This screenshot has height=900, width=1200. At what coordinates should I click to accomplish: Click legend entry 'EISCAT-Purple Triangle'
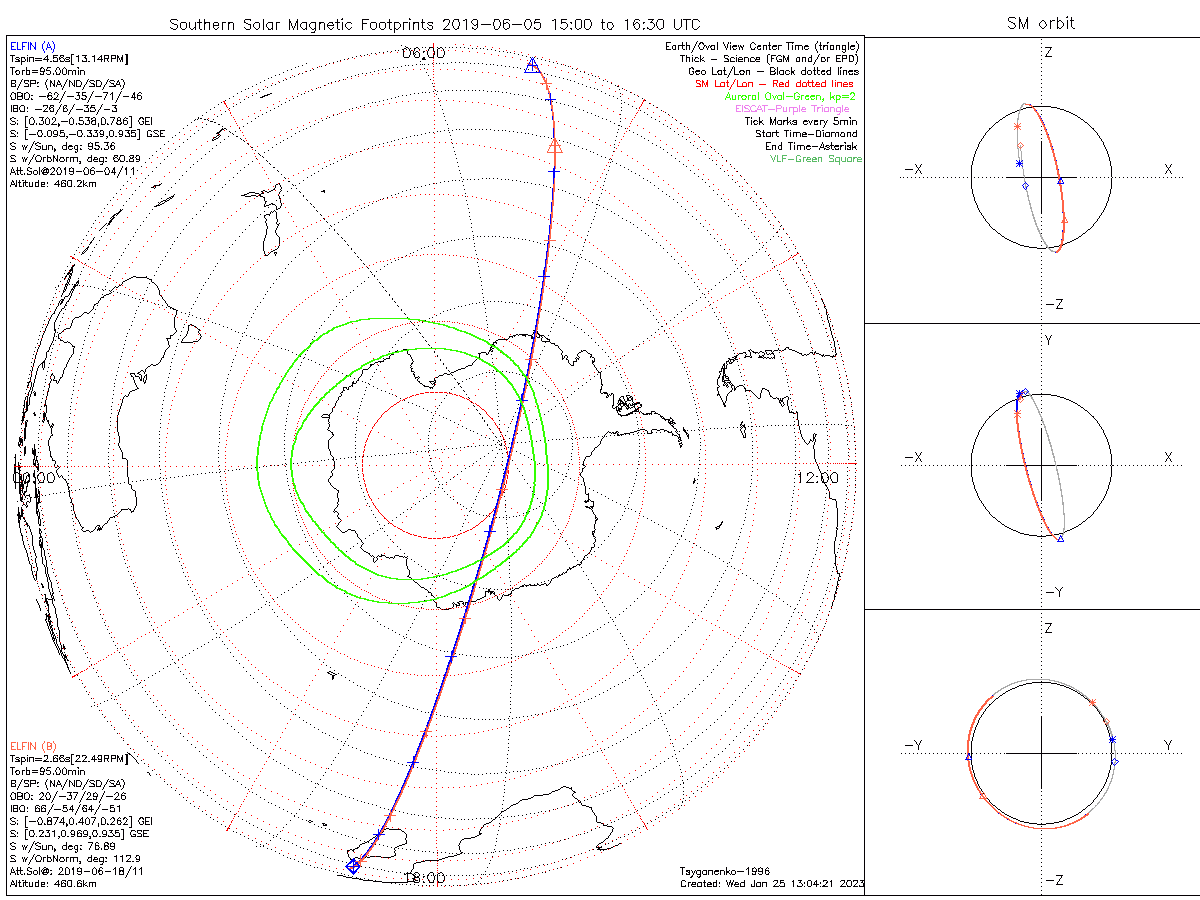[x=793, y=109]
